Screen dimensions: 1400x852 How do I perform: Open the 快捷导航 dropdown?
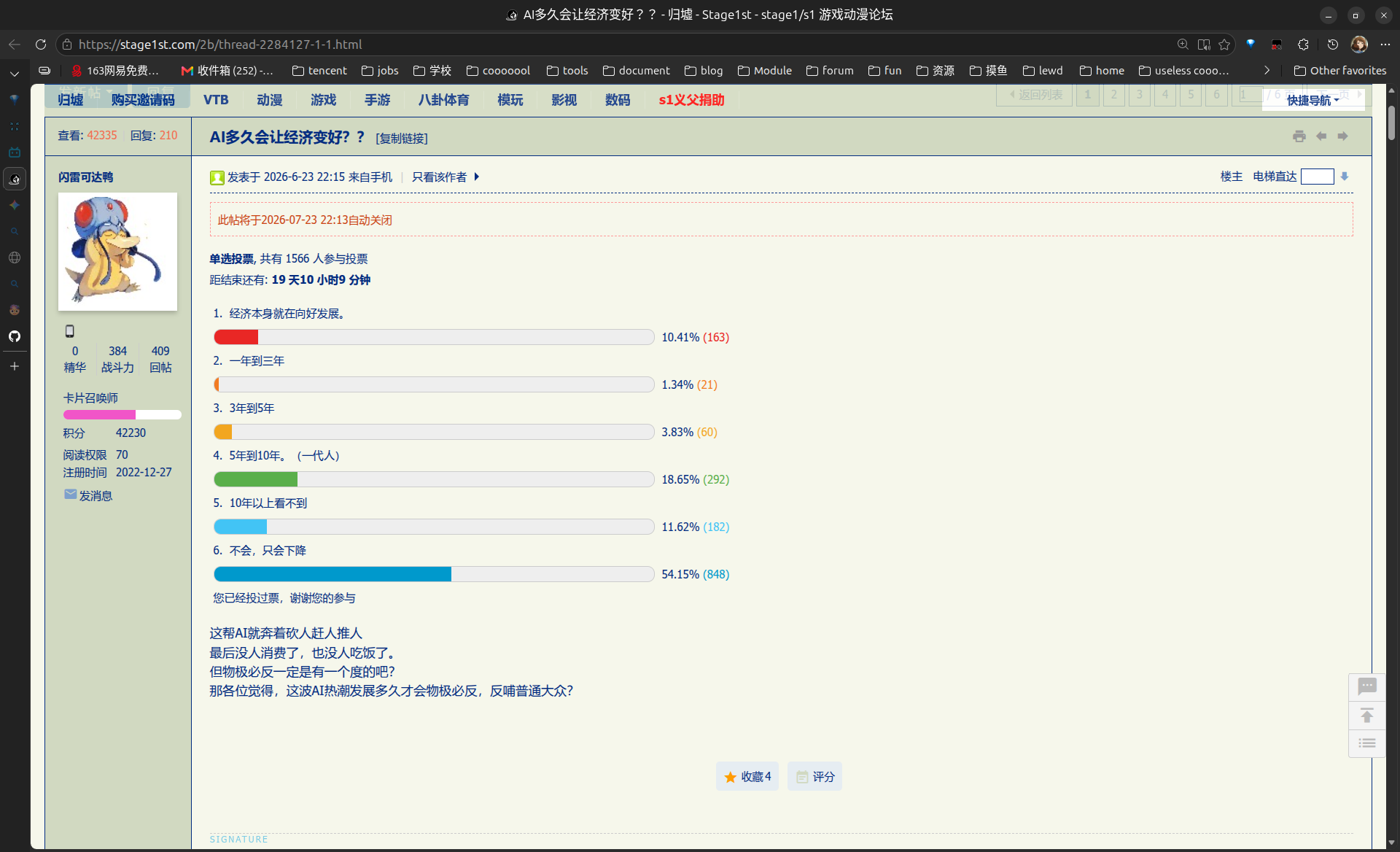(1312, 100)
